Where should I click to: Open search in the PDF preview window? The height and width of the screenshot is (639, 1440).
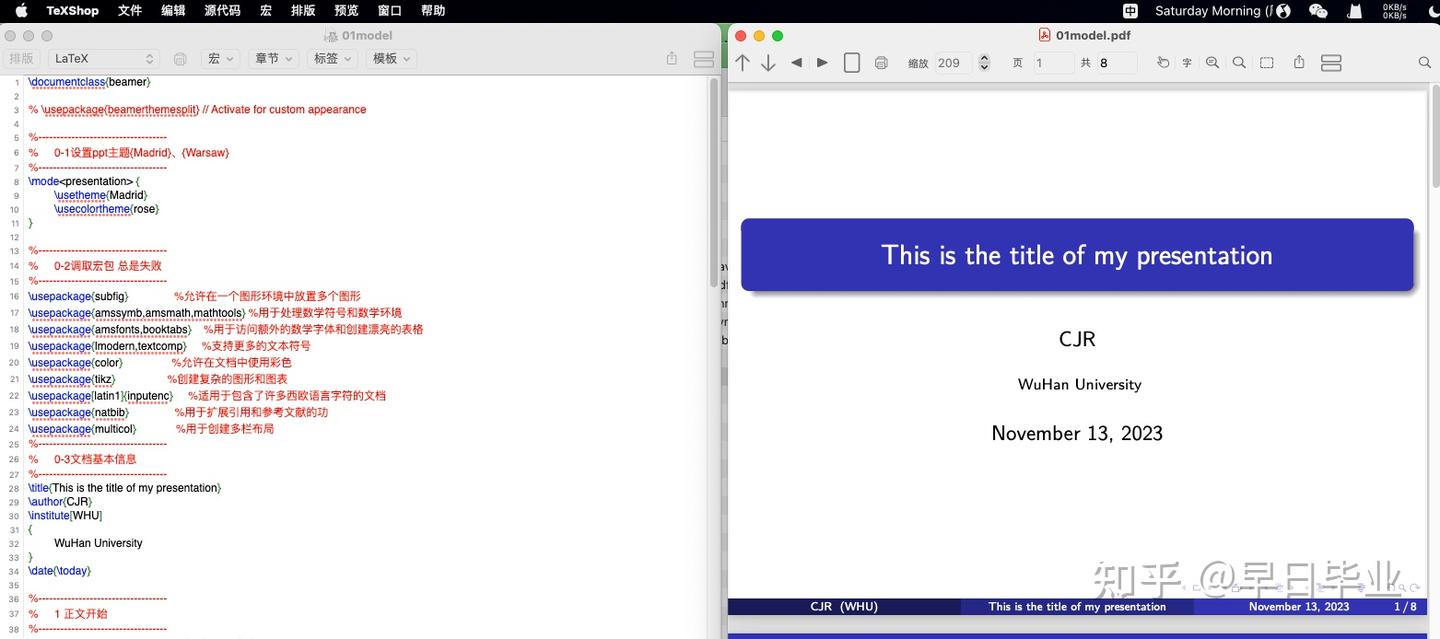[x=1425, y=63]
